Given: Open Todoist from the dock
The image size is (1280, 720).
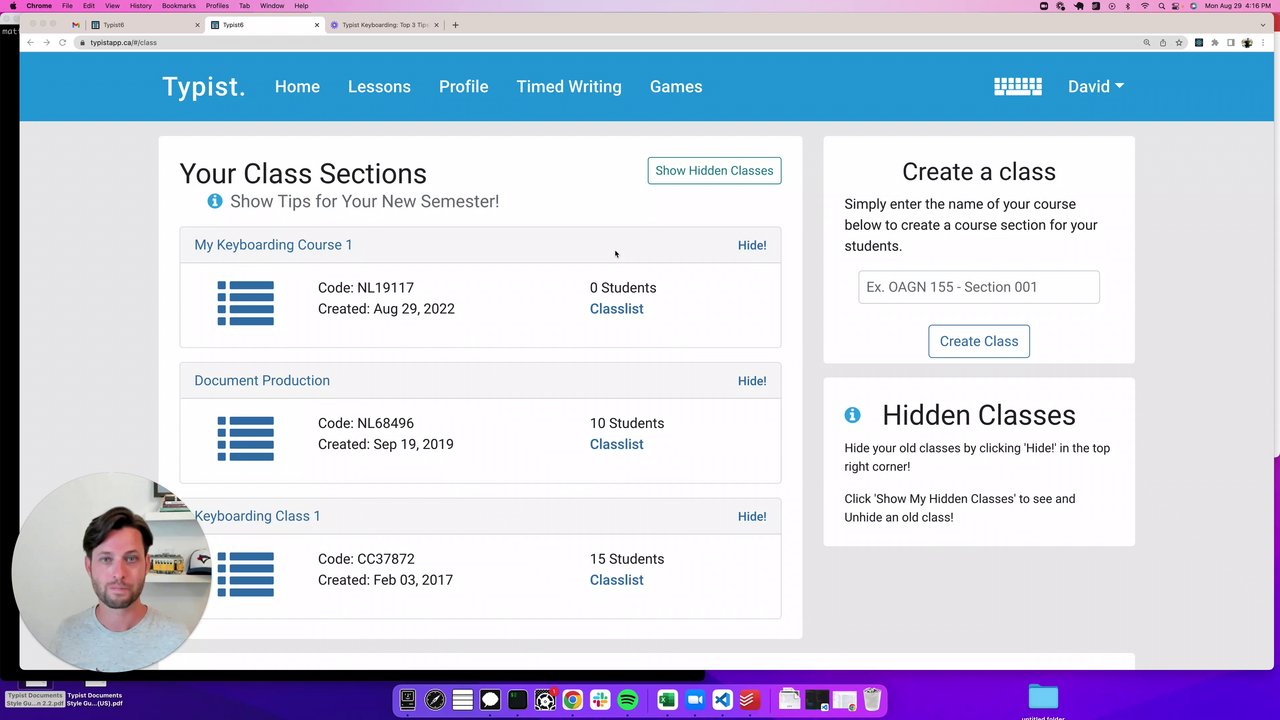Looking at the screenshot, I should point(750,700).
